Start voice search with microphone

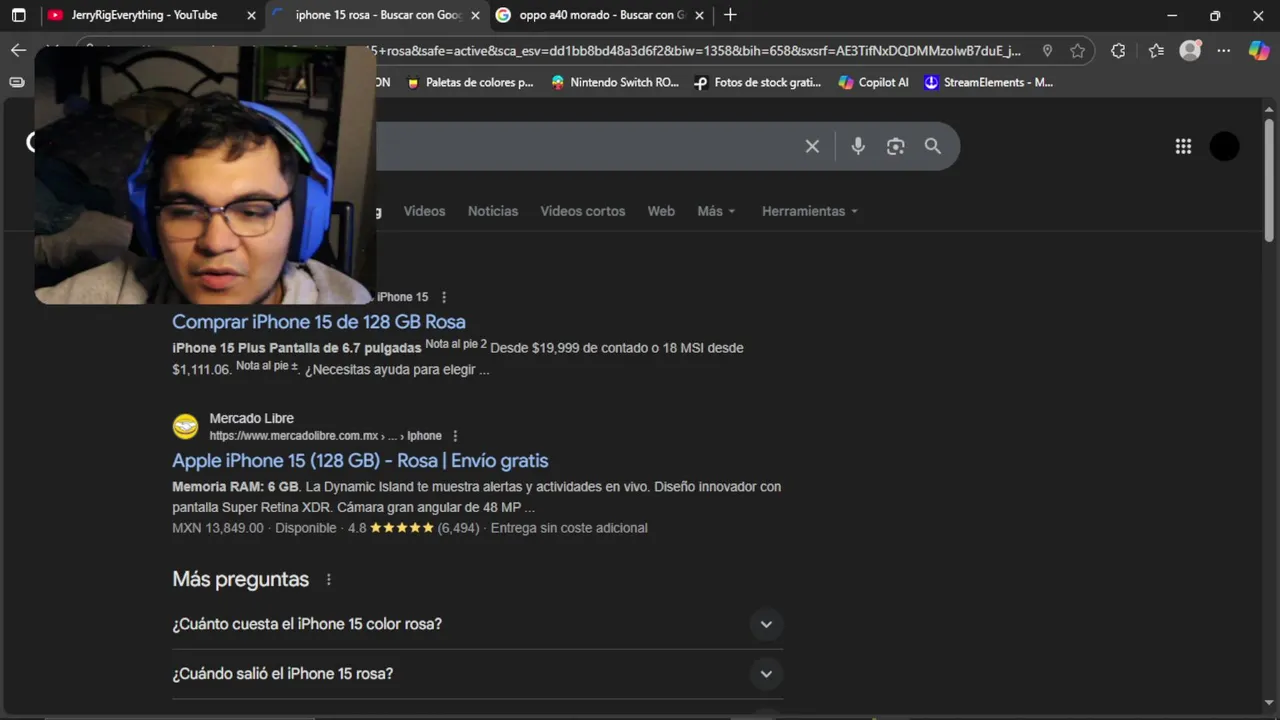(x=858, y=146)
